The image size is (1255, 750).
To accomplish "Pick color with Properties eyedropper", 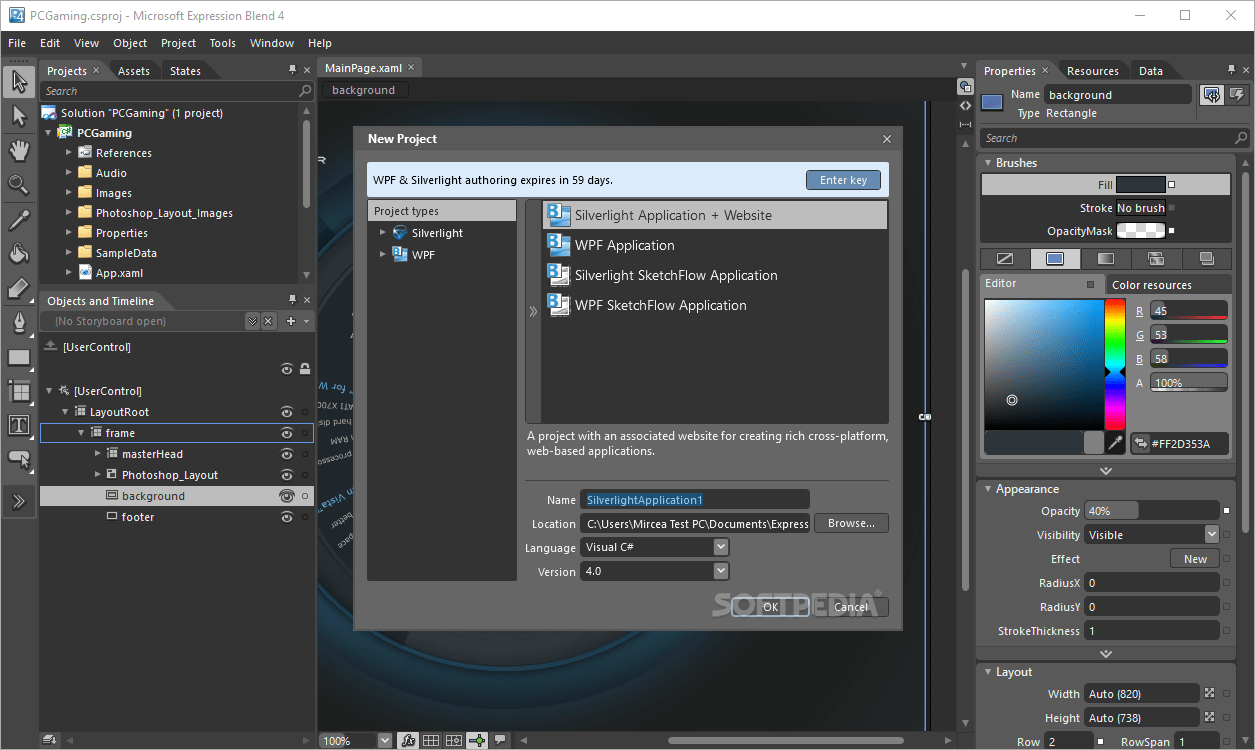I will (x=1117, y=442).
